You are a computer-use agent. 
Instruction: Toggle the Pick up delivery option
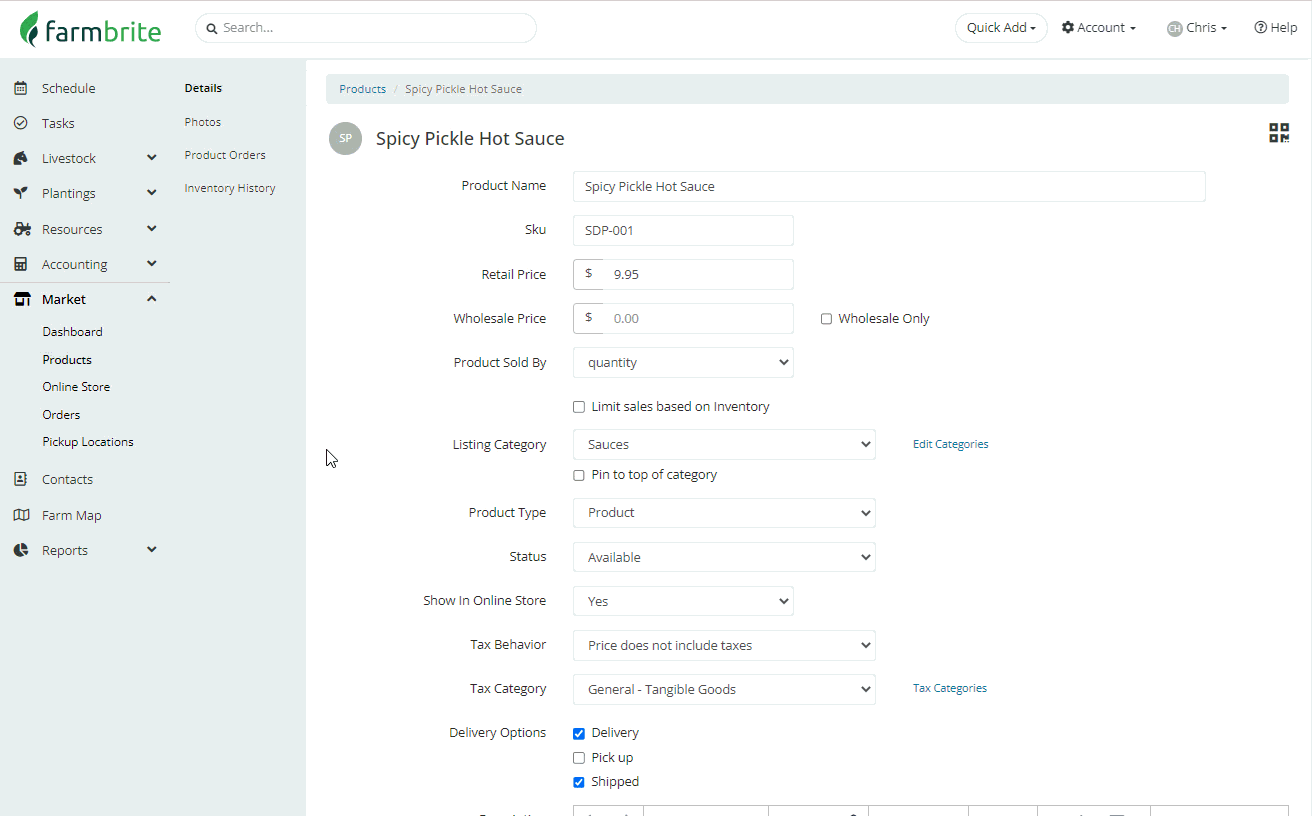coord(579,758)
